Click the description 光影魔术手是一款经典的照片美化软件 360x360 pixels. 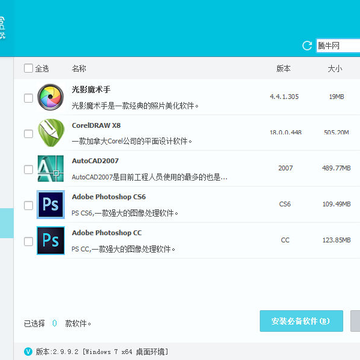[135, 106]
